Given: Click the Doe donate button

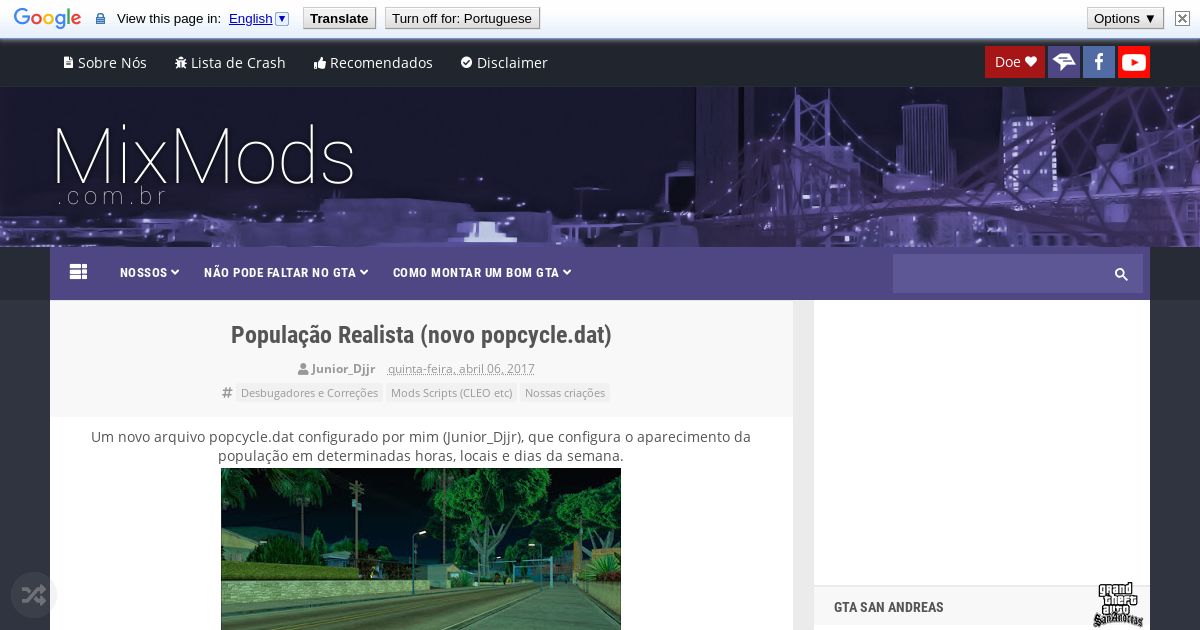Looking at the screenshot, I should pyautogui.click(x=1015, y=62).
